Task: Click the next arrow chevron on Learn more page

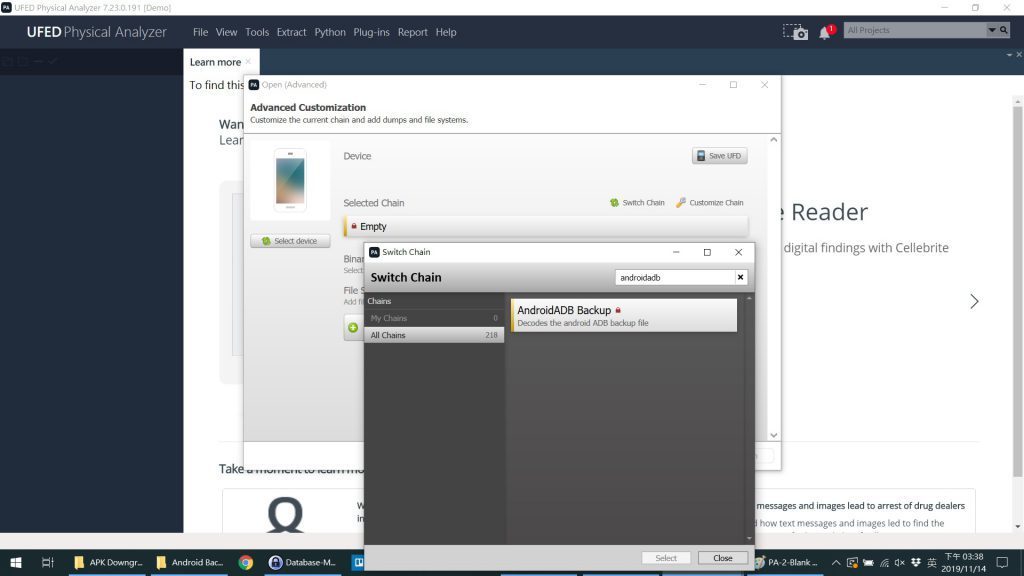Action: pos(974,301)
